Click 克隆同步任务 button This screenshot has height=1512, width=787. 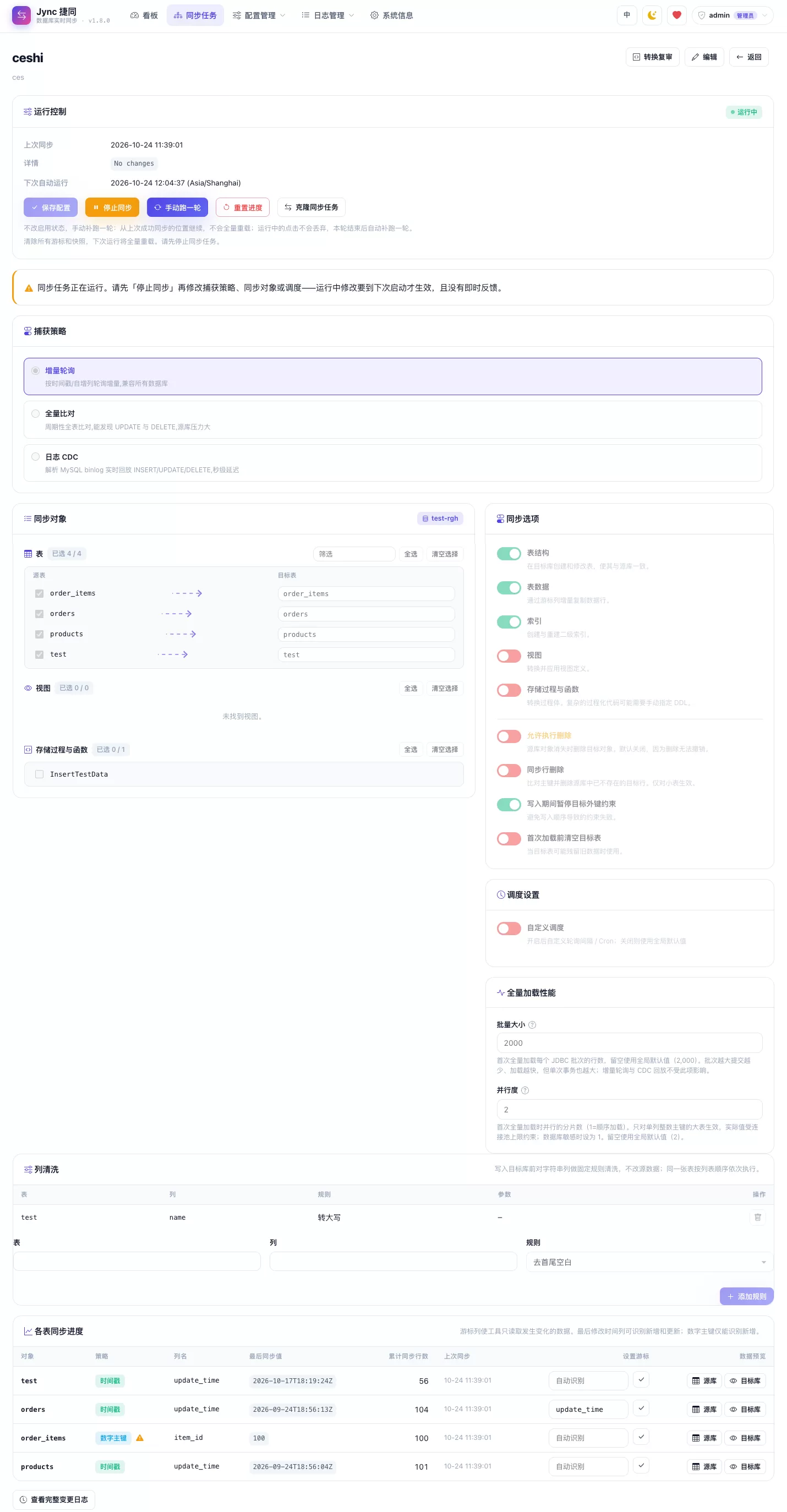[311, 207]
